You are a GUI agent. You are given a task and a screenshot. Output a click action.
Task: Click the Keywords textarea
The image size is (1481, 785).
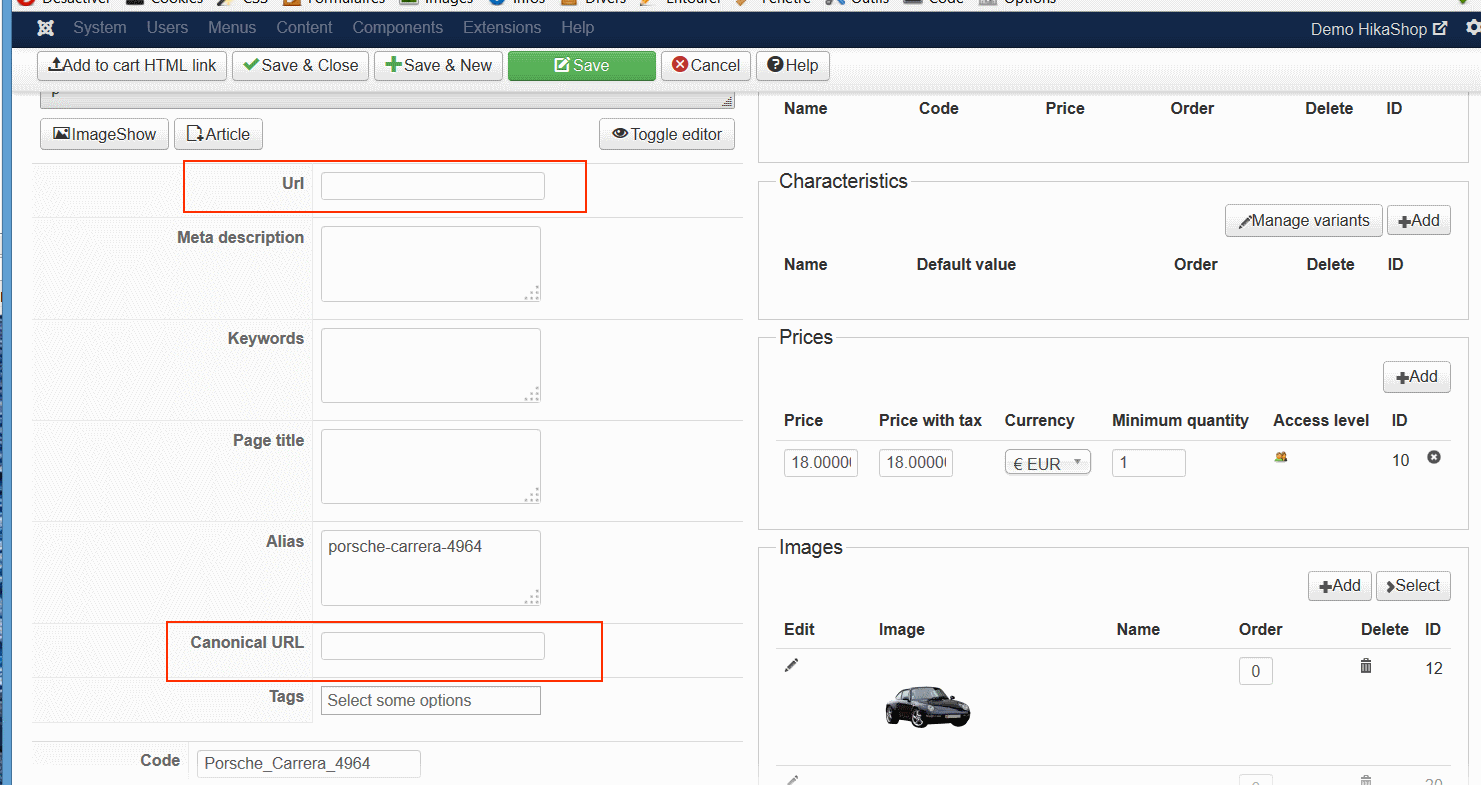(431, 365)
